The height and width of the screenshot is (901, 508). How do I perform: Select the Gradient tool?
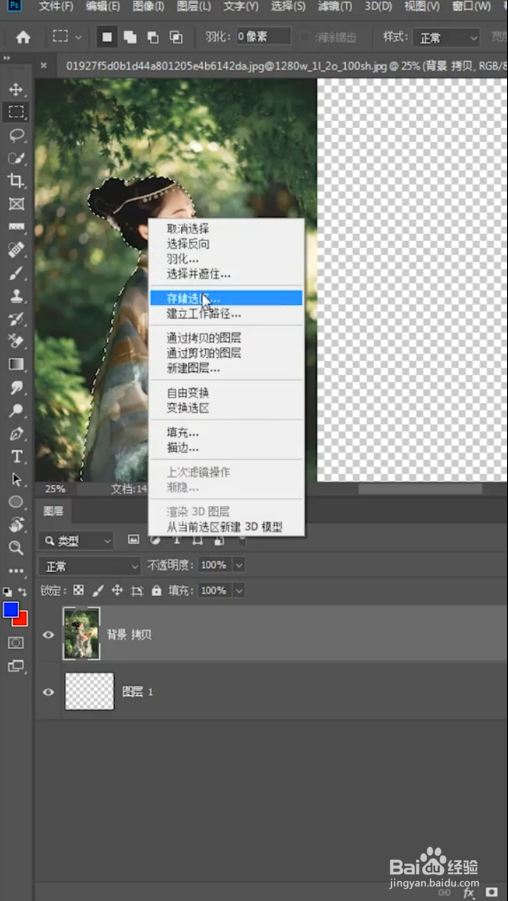click(x=16, y=364)
